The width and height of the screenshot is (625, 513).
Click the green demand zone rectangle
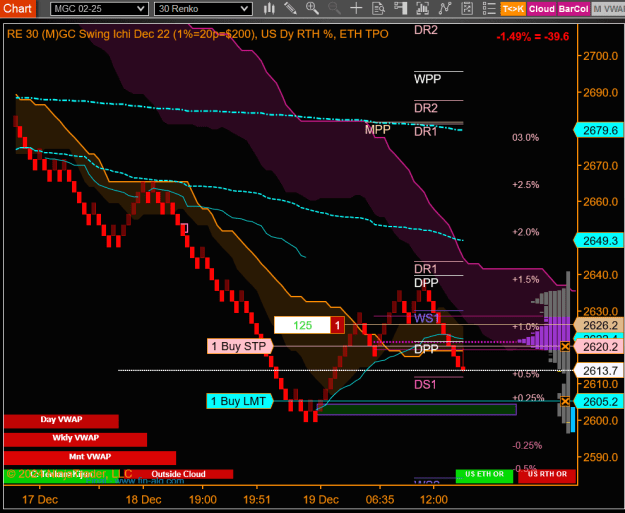(x=417, y=409)
